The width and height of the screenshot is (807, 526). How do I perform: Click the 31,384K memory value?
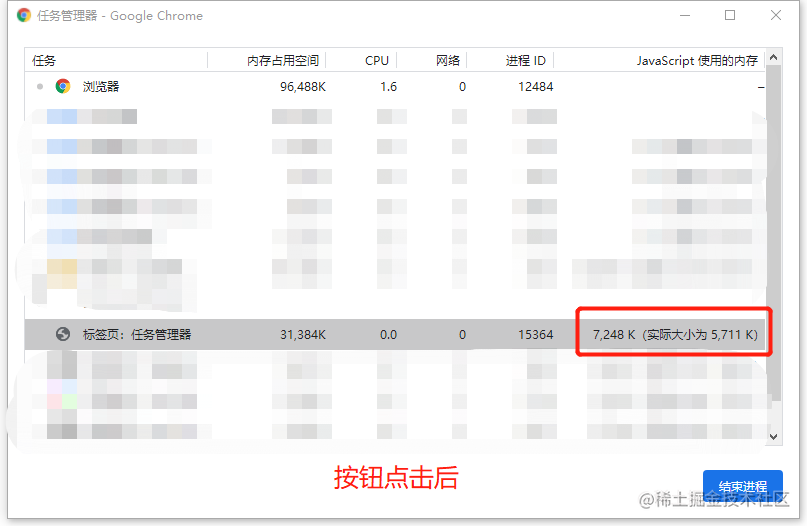click(303, 335)
